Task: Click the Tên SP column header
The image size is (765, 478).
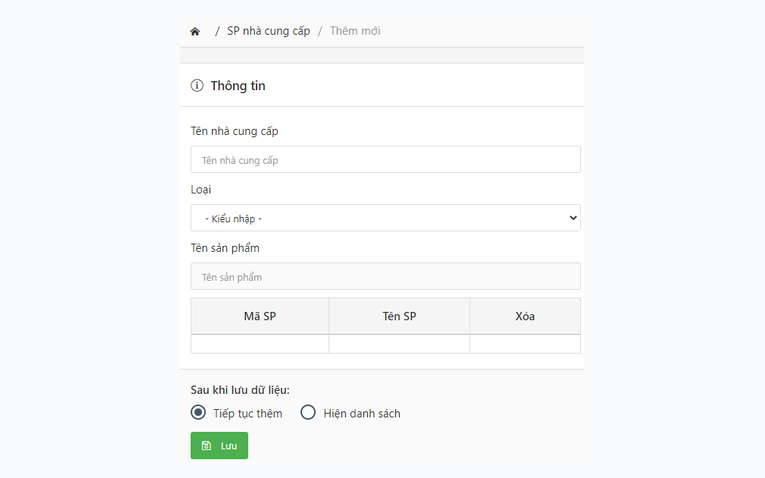Action: 400,316
